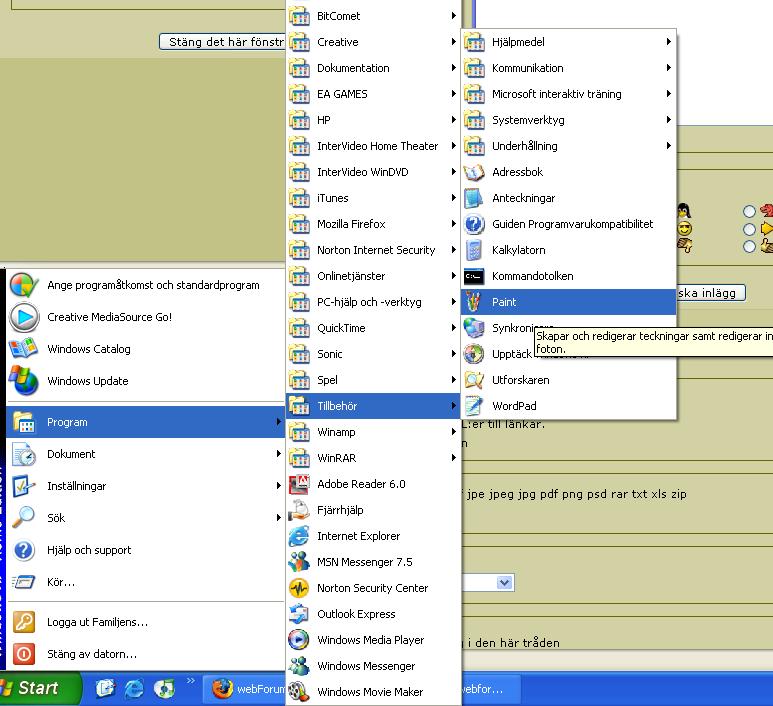The image size is (773, 706).
Task: Open Windows Catalog icon
Action: pos(23,349)
